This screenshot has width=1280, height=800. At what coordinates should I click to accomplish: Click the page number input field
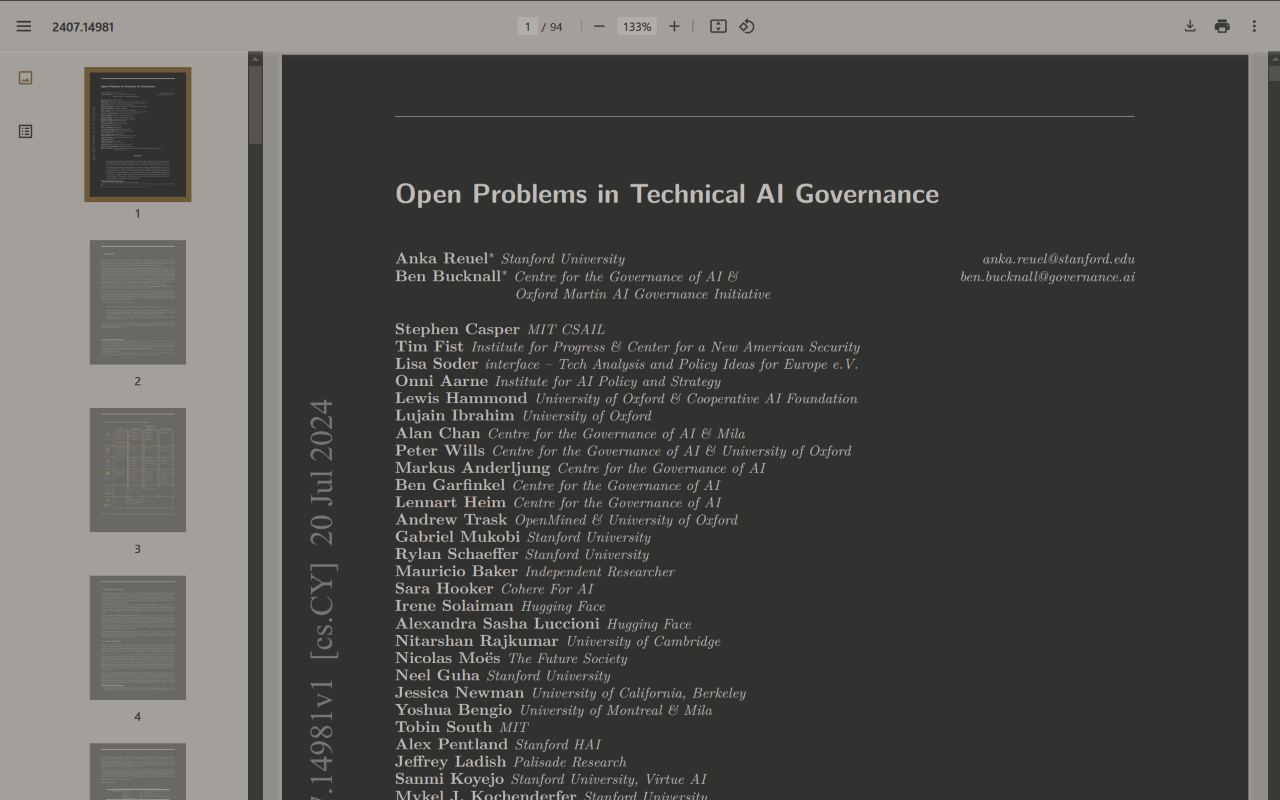528,27
